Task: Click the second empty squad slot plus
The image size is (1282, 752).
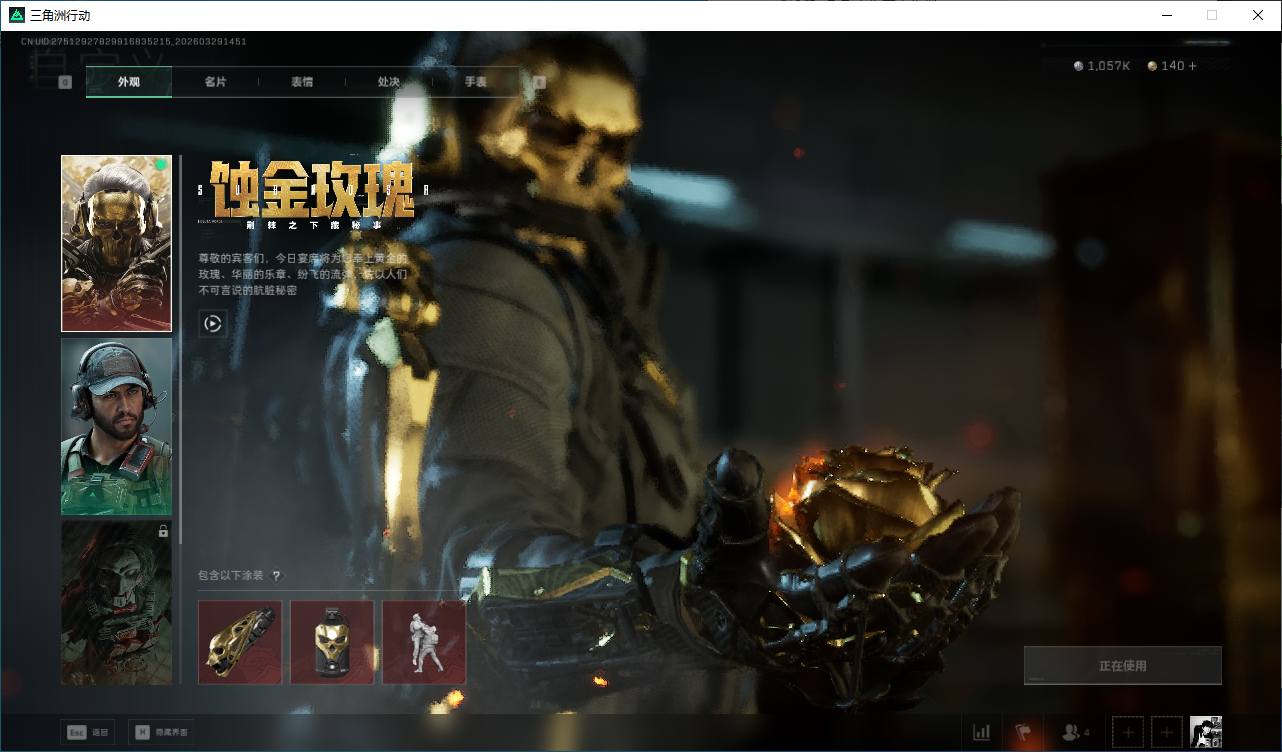Action: coord(1166,733)
